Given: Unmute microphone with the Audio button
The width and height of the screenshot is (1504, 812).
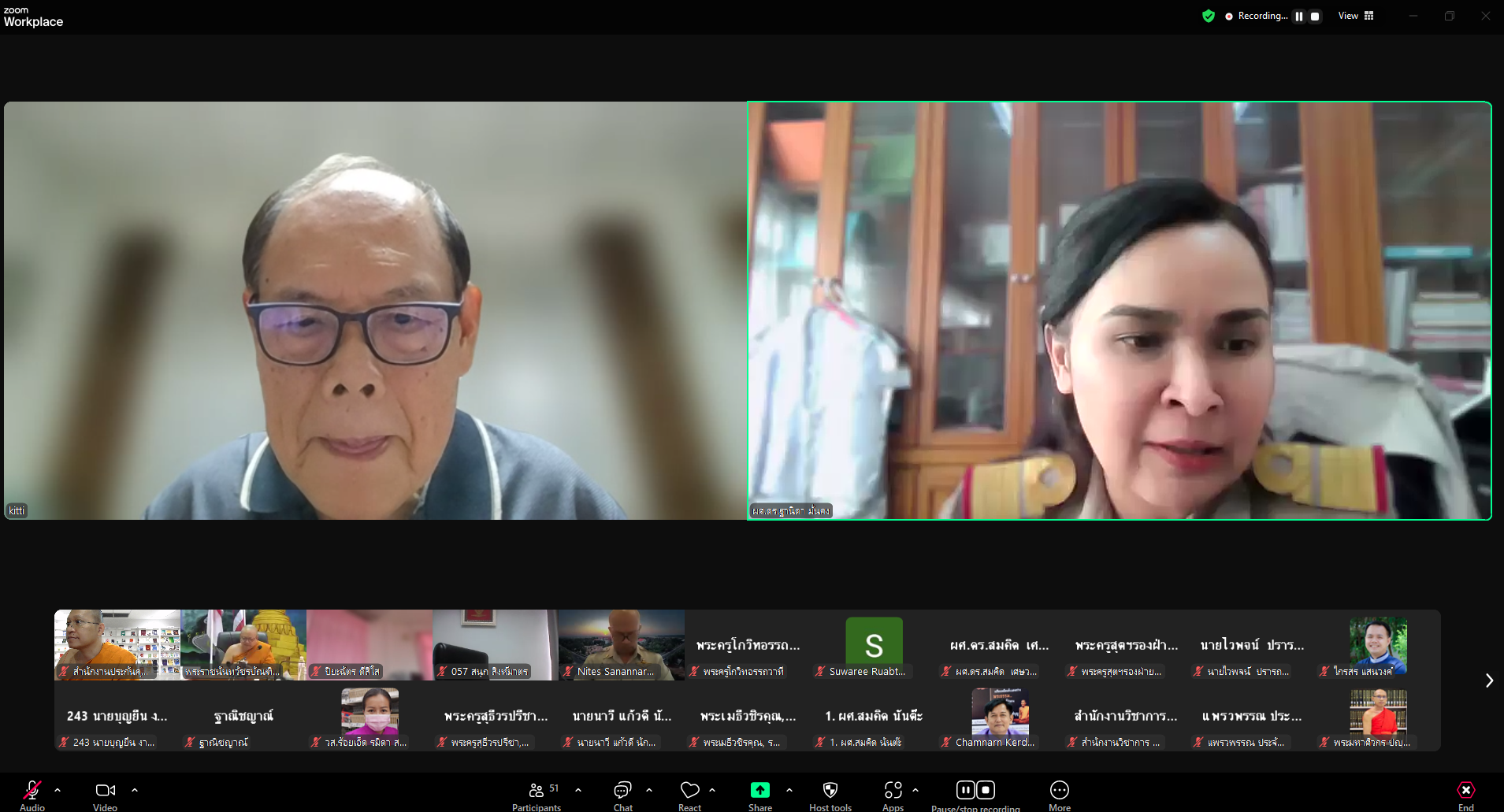Looking at the screenshot, I should point(32,791).
